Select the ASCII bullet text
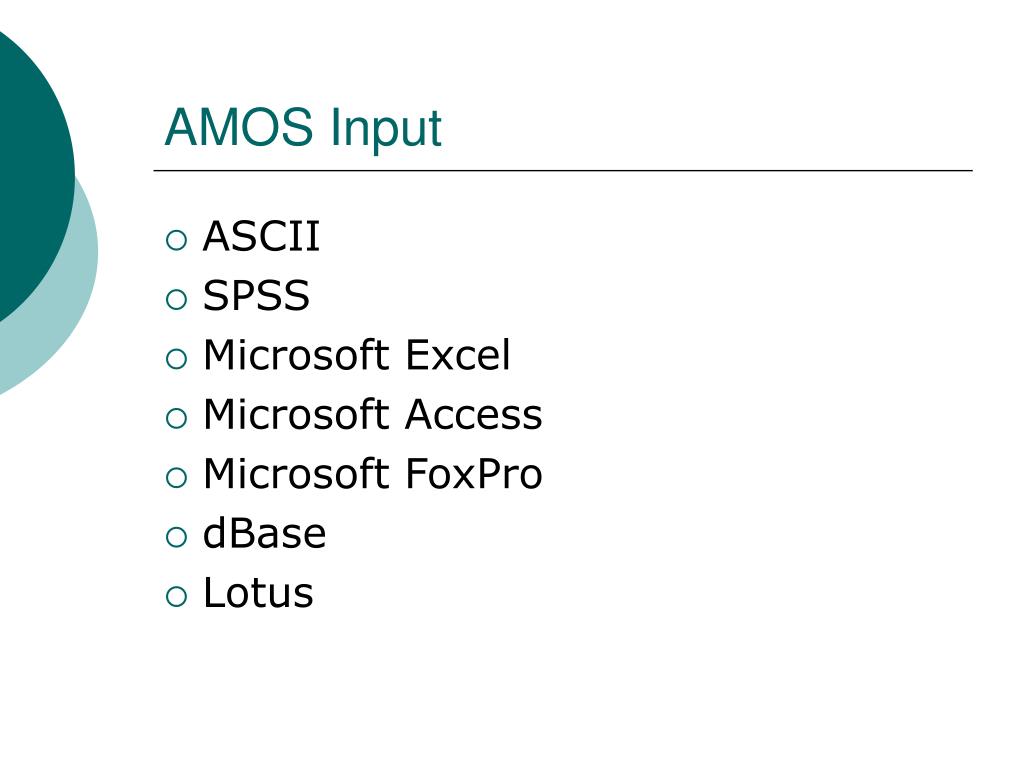 click(261, 236)
